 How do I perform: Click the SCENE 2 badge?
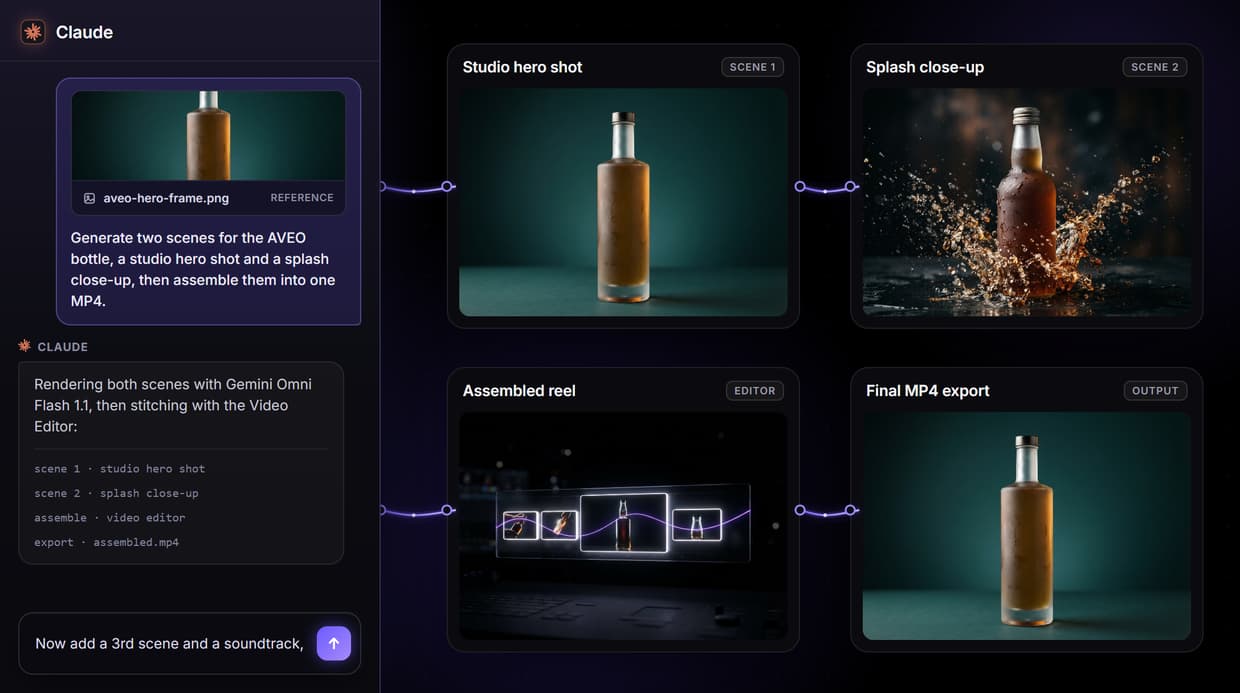pos(1155,67)
